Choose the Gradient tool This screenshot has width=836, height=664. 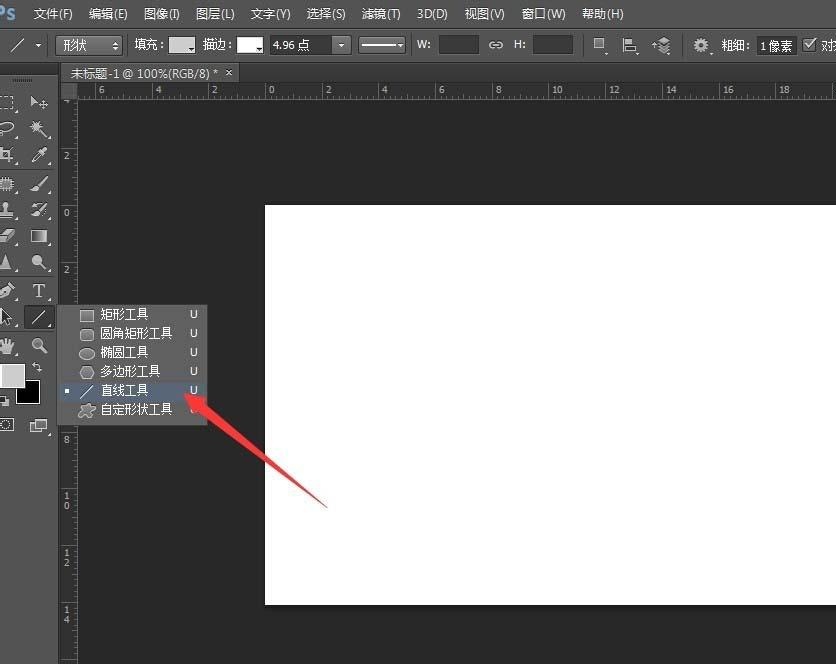pyautogui.click(x=39, y=236)
